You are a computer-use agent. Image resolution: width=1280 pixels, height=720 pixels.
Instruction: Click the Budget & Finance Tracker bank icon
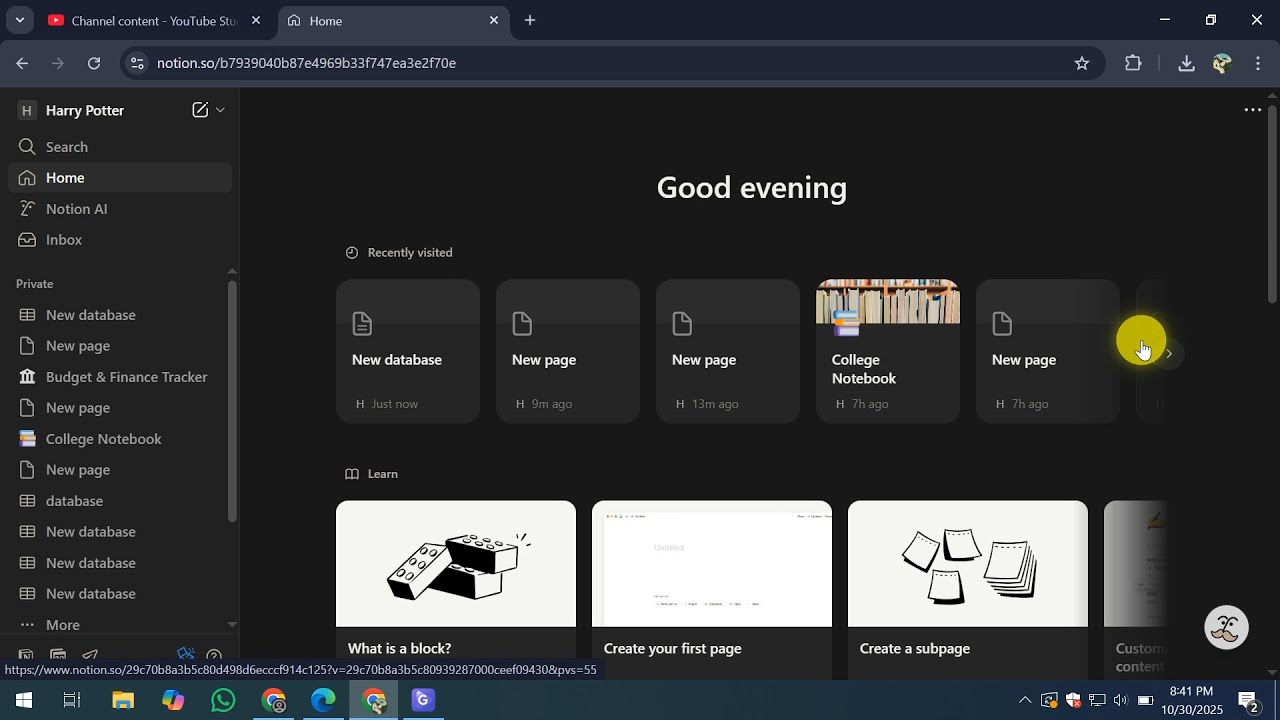pos(27,377)
